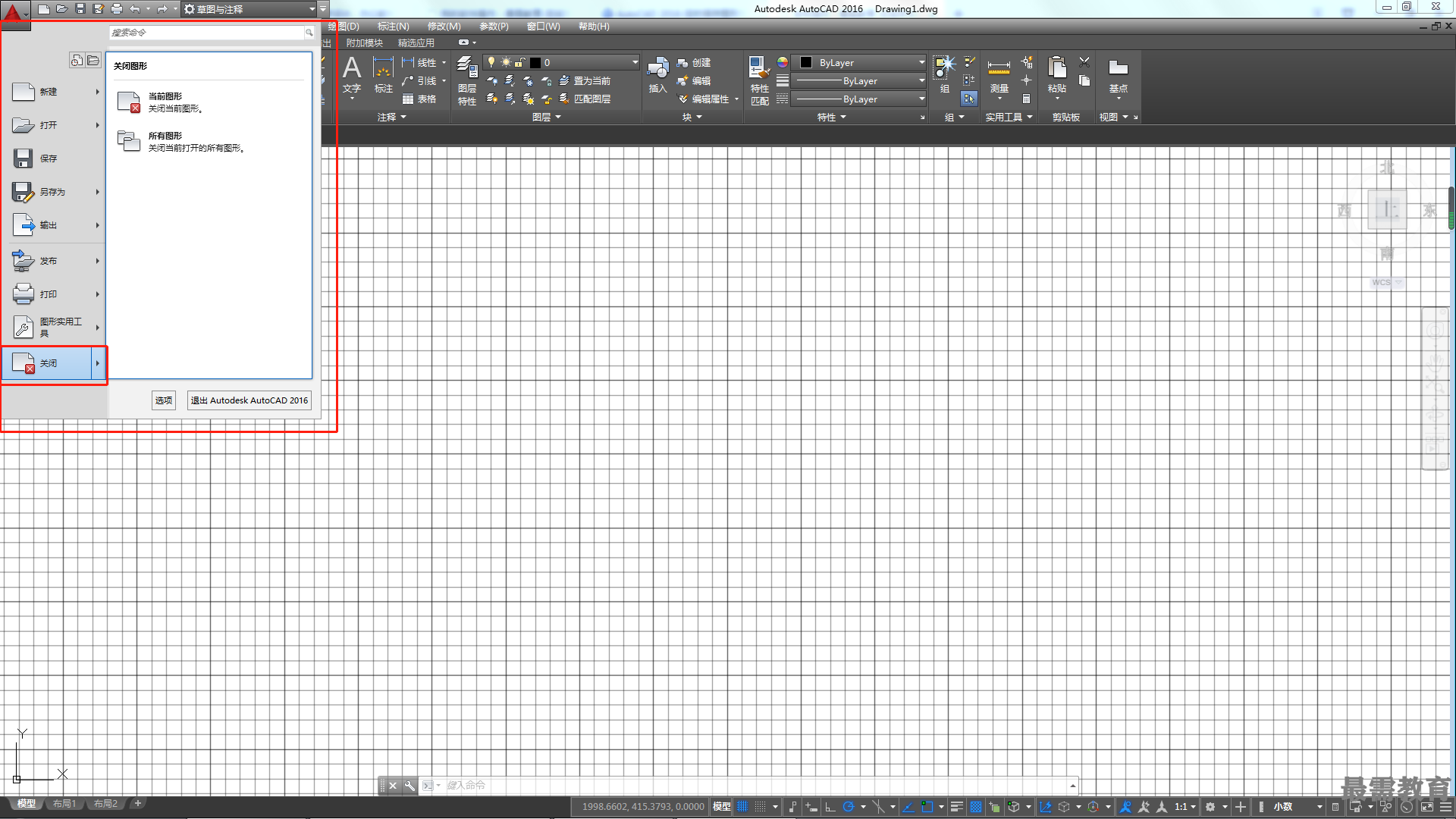This screenshot has width=1456, height=819.
Task: Toggle grid display in status bar
Action: pyautogui.click(x=742, y=807)
